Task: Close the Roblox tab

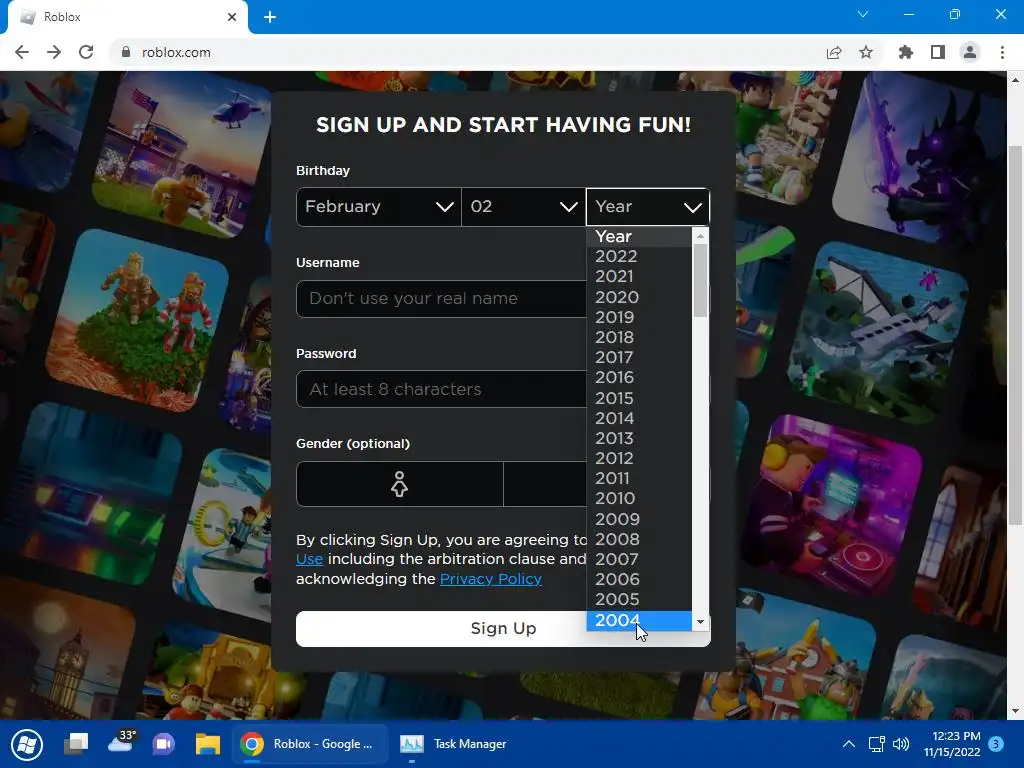Action: (232, 17)
